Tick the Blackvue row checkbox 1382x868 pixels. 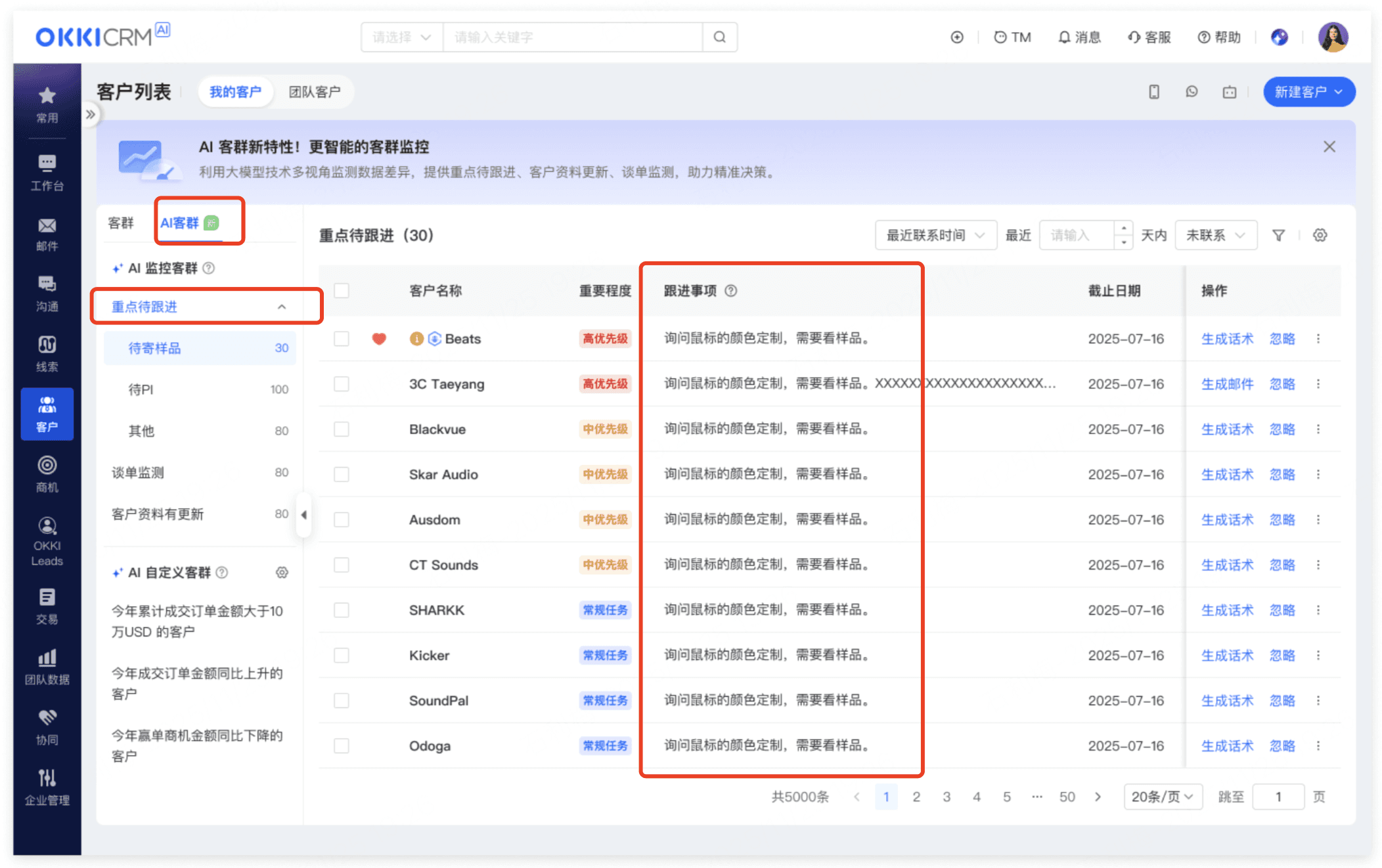click(x=341, y=429)
